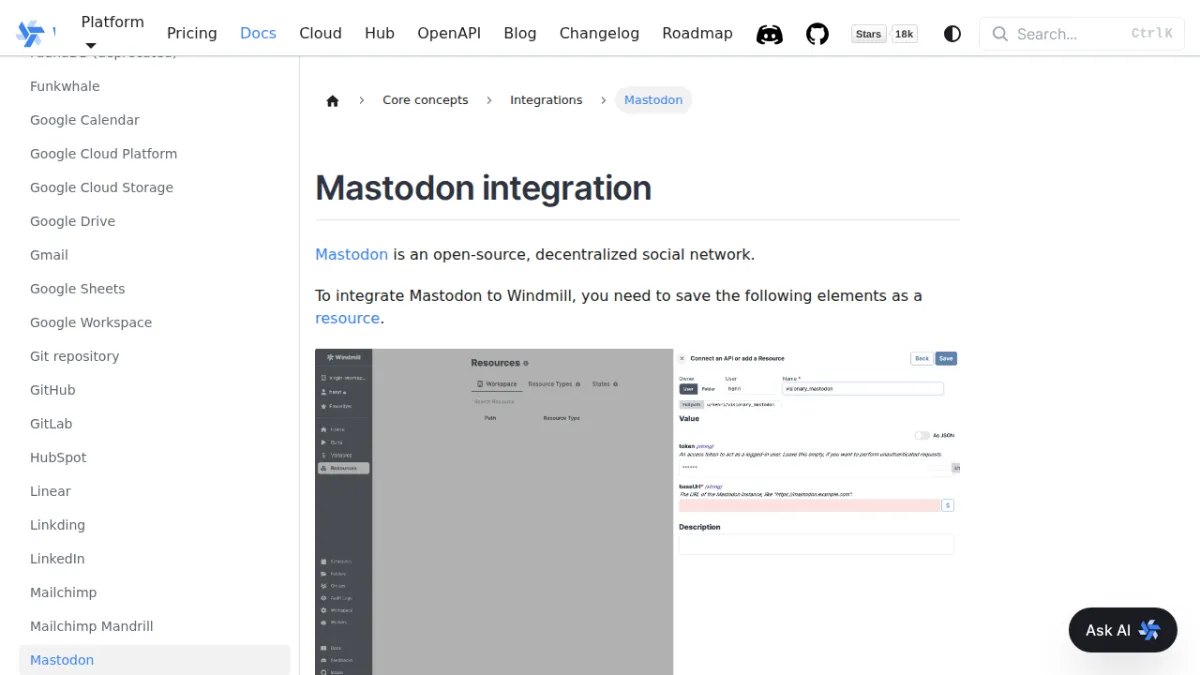Click the Mastodon integration heading
Screen dimensions: 1200x675
(483, 188)
